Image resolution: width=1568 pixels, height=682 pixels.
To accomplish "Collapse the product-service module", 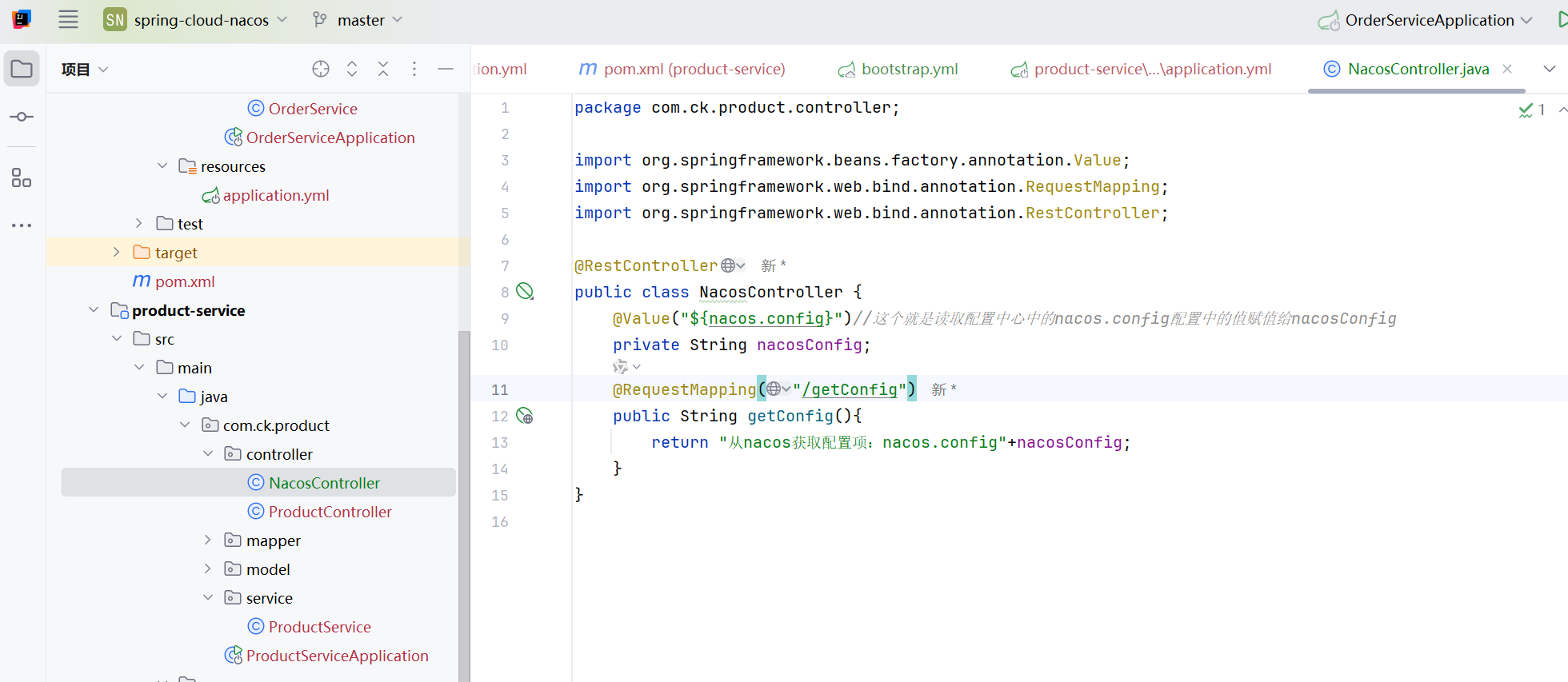I will [x=94, y=309].
